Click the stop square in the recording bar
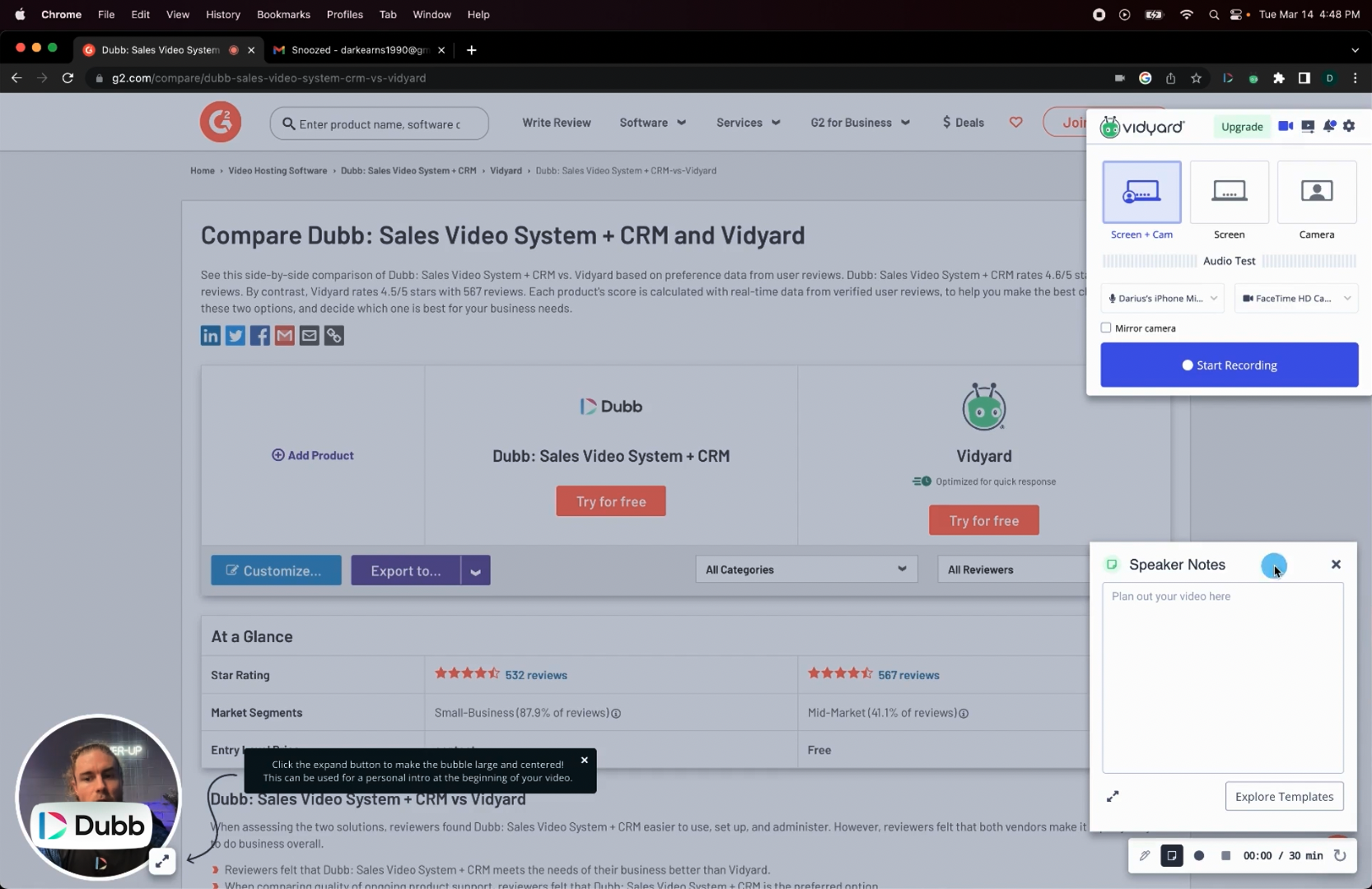Screen dimensions: 1372x889 (x=1225, y=855)
